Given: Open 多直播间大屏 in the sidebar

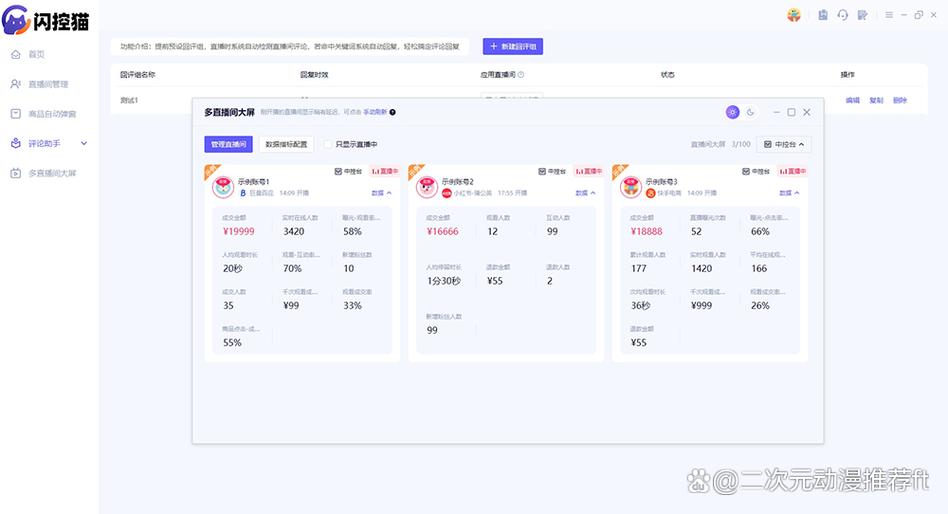Looking at the screenshot, I should tap(53, 173).
